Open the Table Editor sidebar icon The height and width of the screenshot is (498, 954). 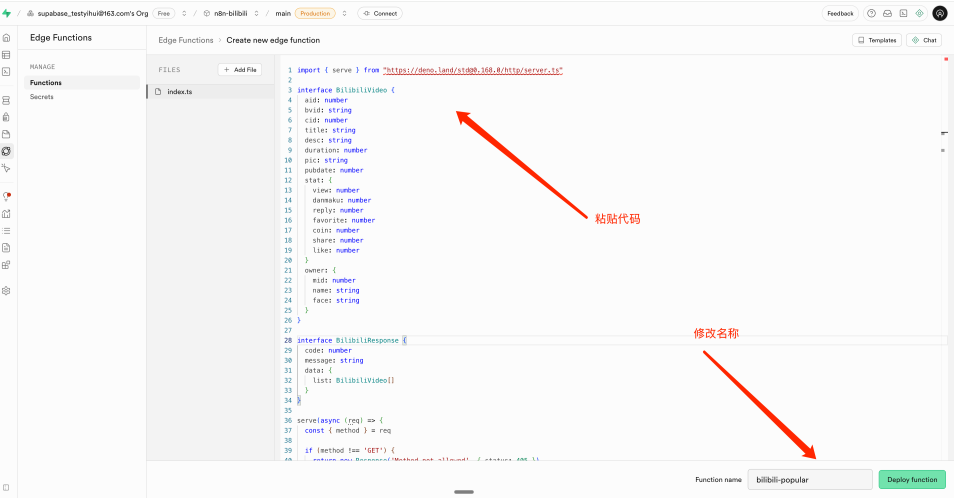pos(6,54)
